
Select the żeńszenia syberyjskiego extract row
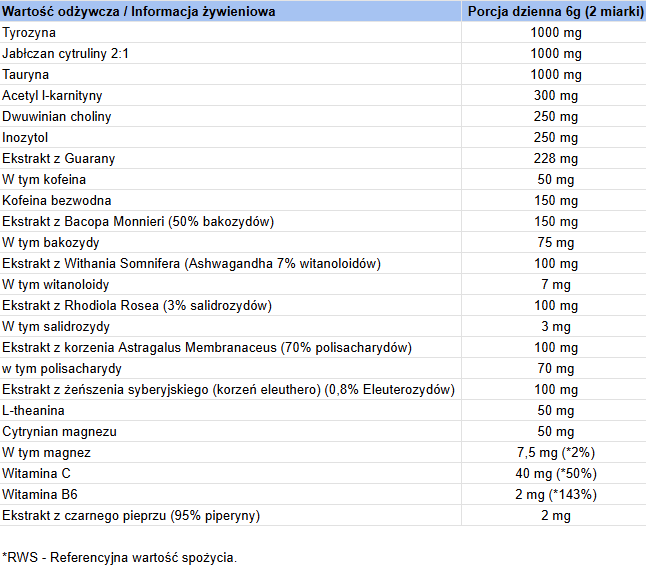pos(323,390)
